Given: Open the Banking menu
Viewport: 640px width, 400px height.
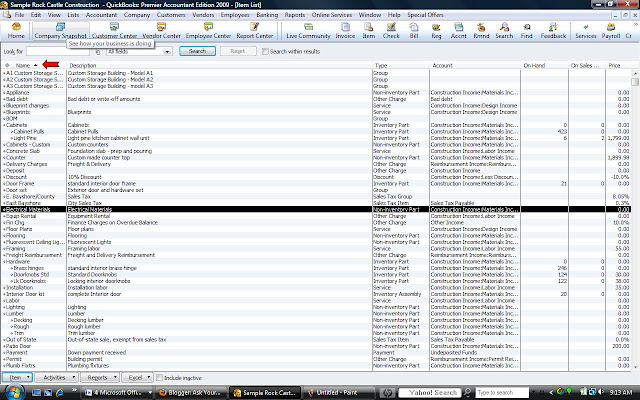Looking at the screenshot, I should tap(267, 15).
